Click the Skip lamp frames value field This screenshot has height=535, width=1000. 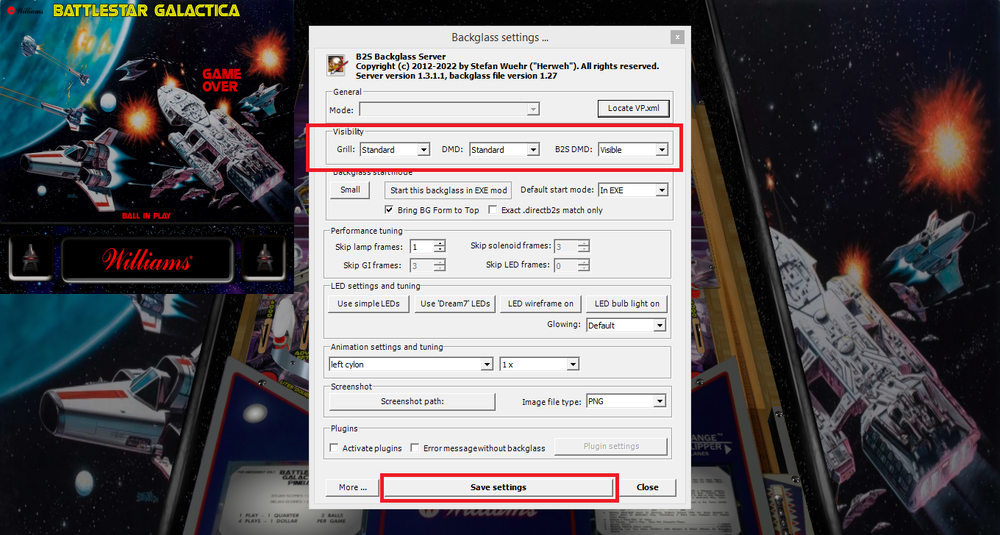pyautogui.click(x=422, y=247)
